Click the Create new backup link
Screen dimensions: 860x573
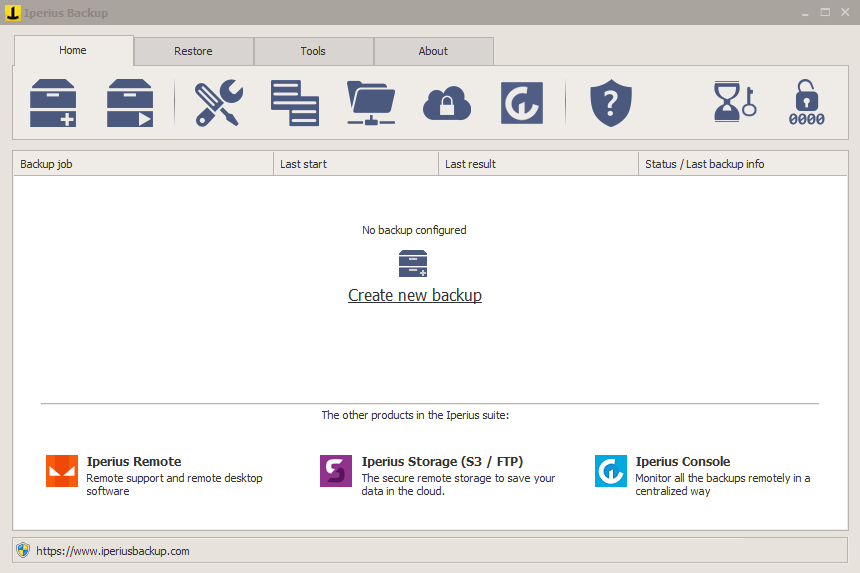click(415, 295)
